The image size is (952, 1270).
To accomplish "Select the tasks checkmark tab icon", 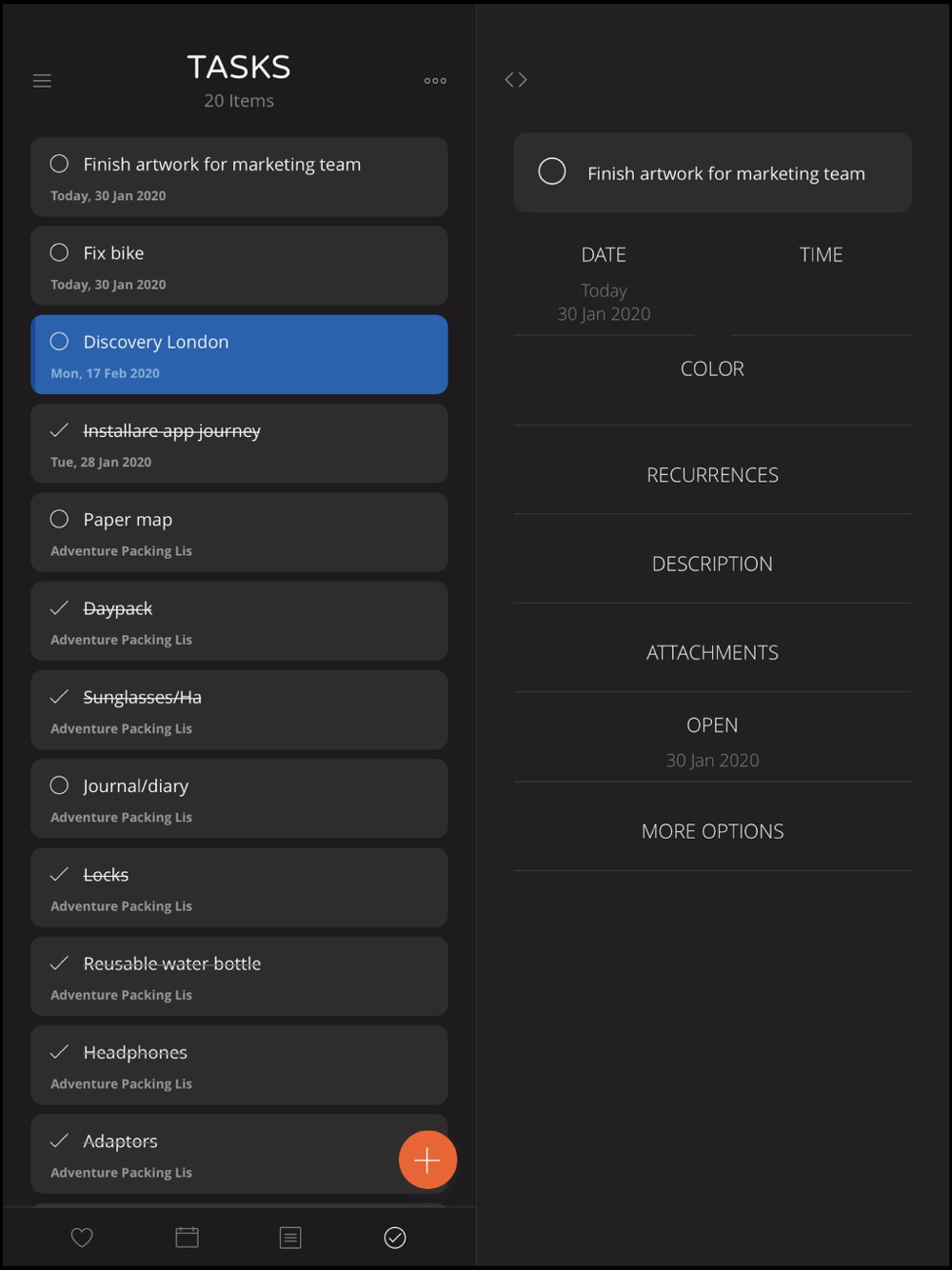I will (x=395, y=1237).
